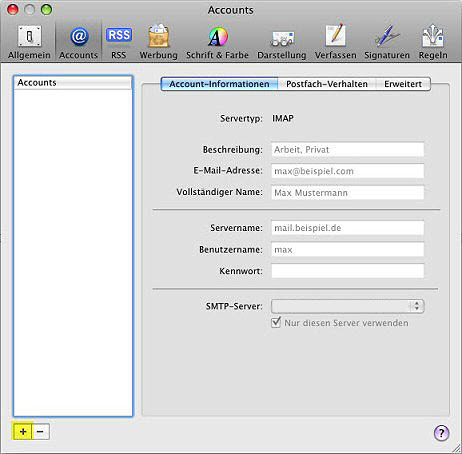Open the Regeln rules preferences
The width and height of the screenshot is (462, 454).
(433, 41)
